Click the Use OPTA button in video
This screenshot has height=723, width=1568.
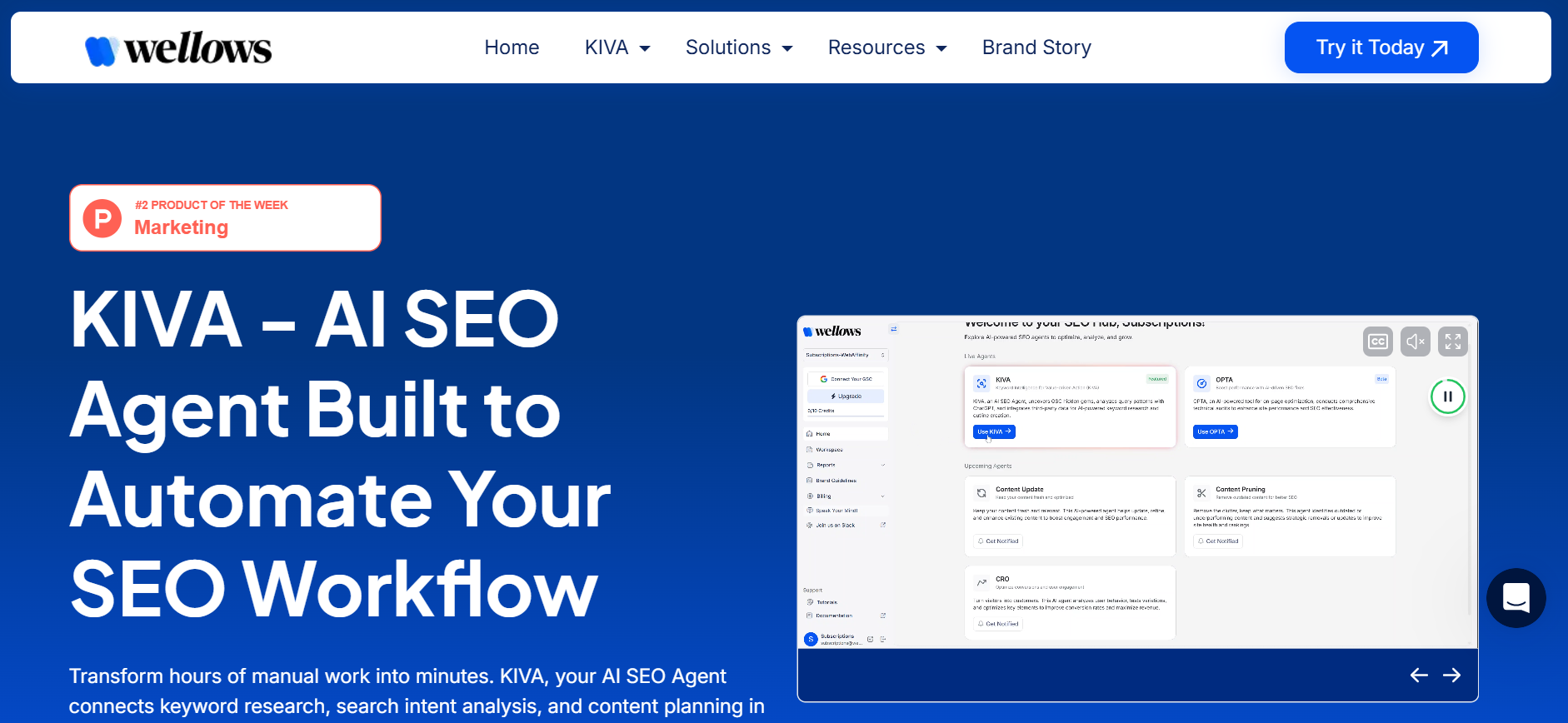pos(1215,431)
